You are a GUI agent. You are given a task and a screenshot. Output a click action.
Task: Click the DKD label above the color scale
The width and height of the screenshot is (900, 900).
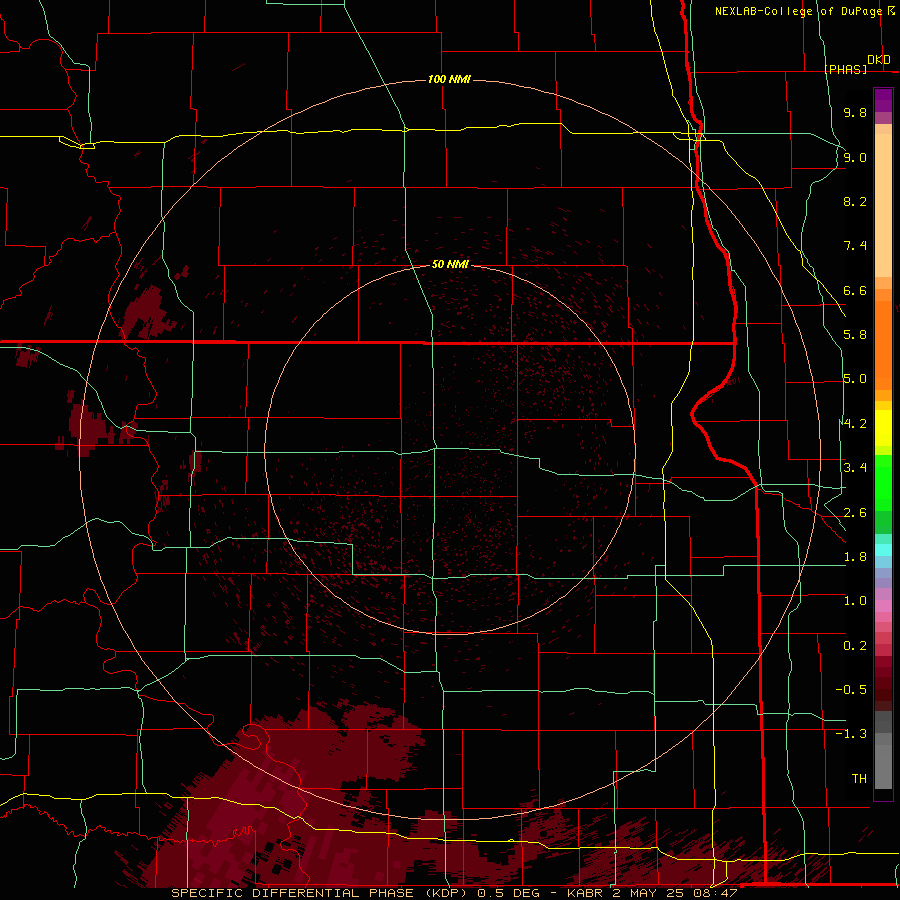[x=879, y=60]
